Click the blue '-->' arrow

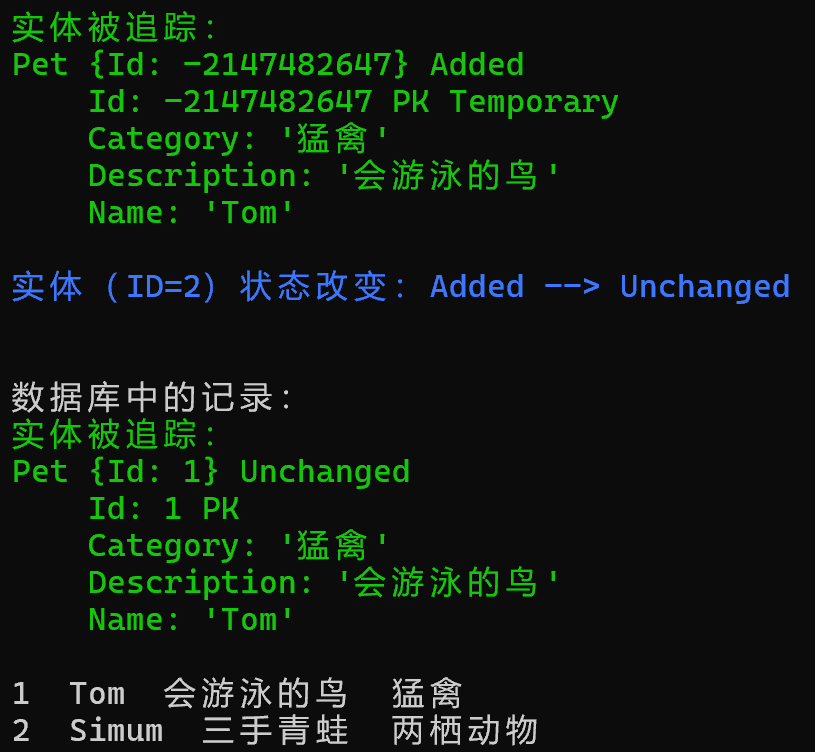pos(572,287)
